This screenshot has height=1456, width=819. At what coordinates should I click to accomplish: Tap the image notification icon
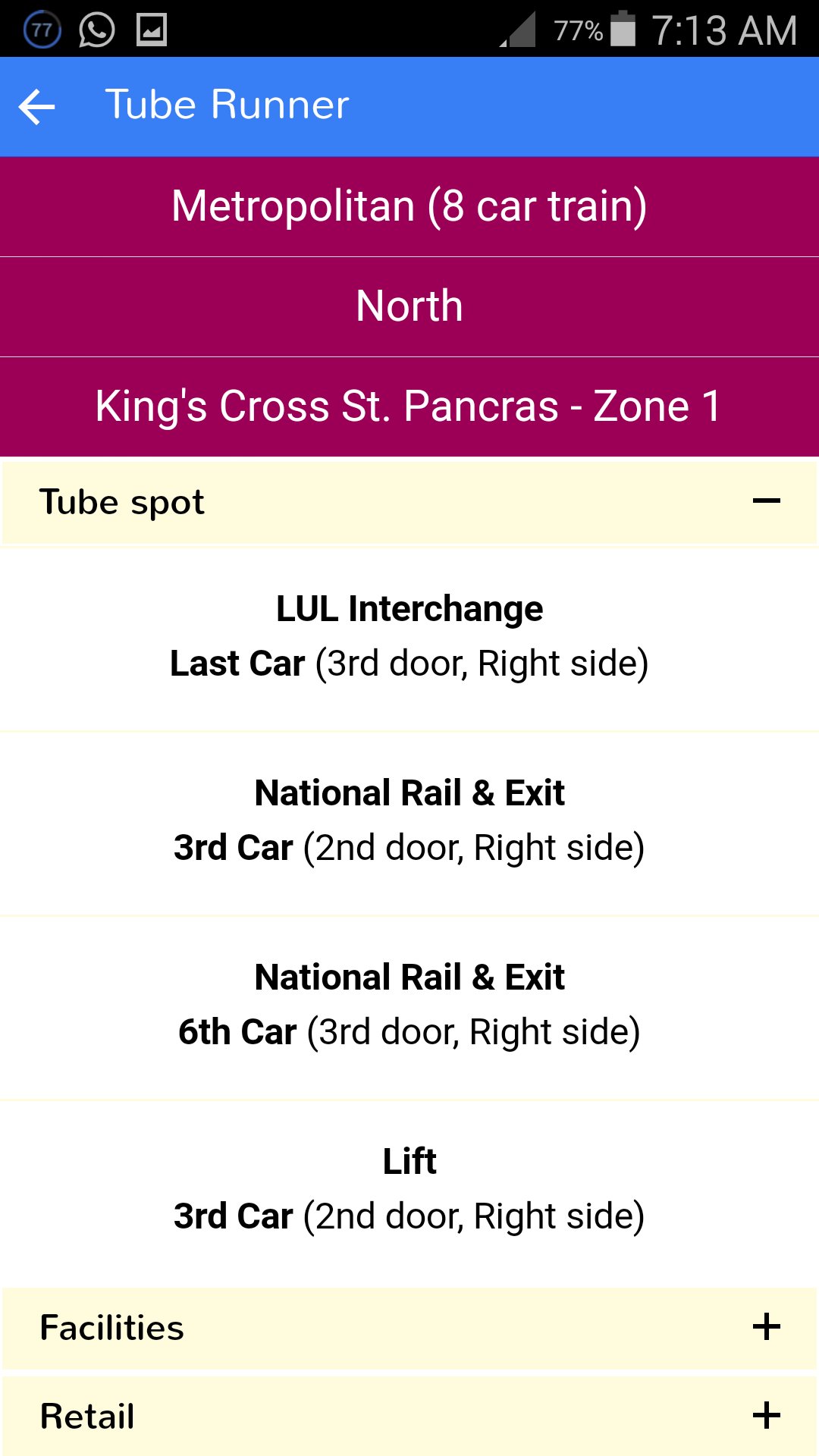coord(152,30)
